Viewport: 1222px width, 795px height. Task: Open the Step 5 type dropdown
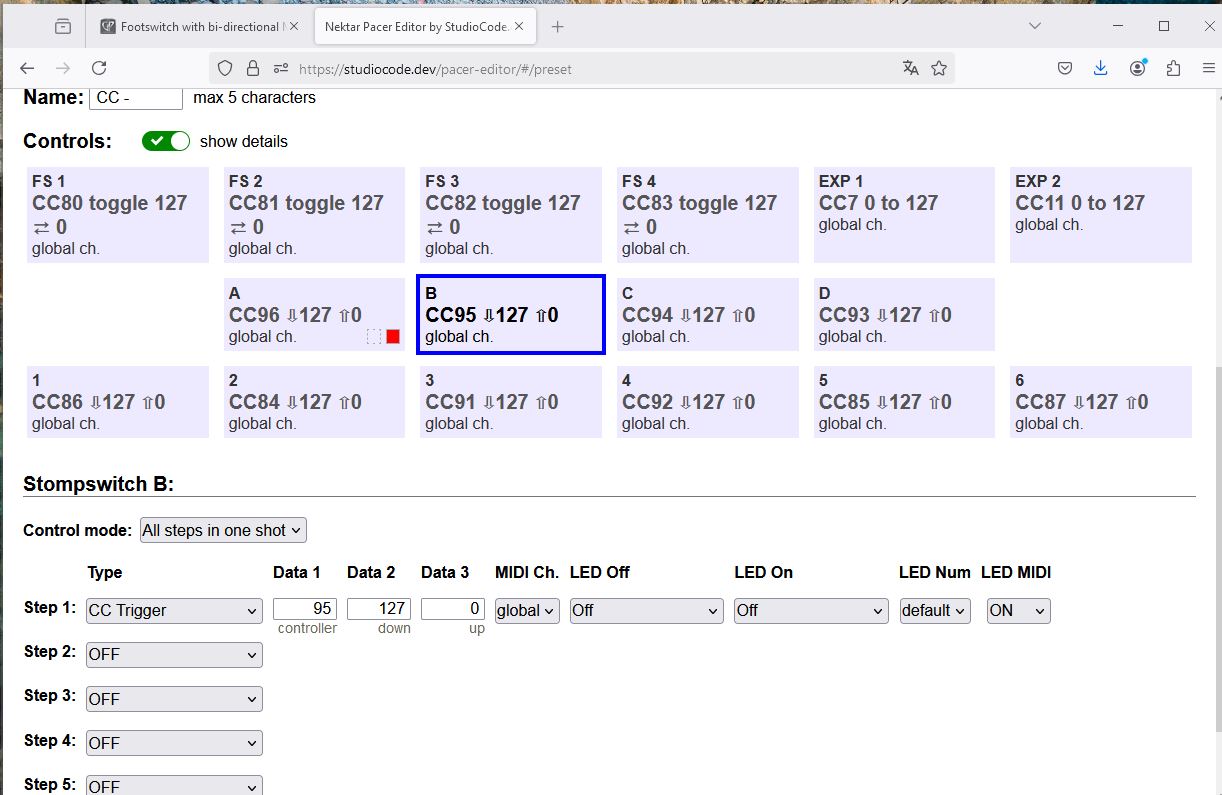[x=174, y=786]
